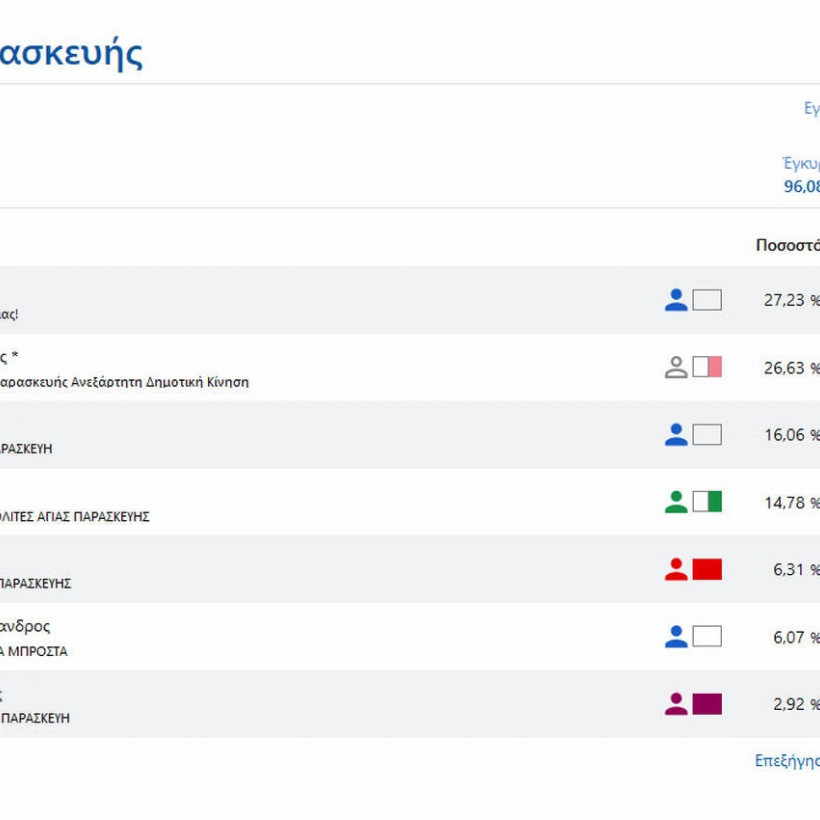Open the Επεξήγηση link below the results table
The height and width of the screenshot is (820, 820).
(x=787, y=761)
